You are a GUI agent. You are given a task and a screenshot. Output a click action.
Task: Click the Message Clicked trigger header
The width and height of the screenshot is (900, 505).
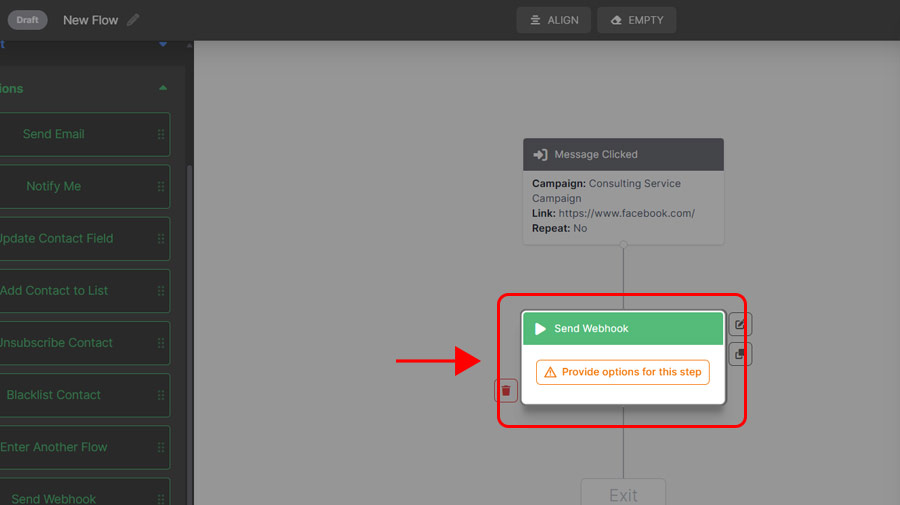tap(623, 155)
